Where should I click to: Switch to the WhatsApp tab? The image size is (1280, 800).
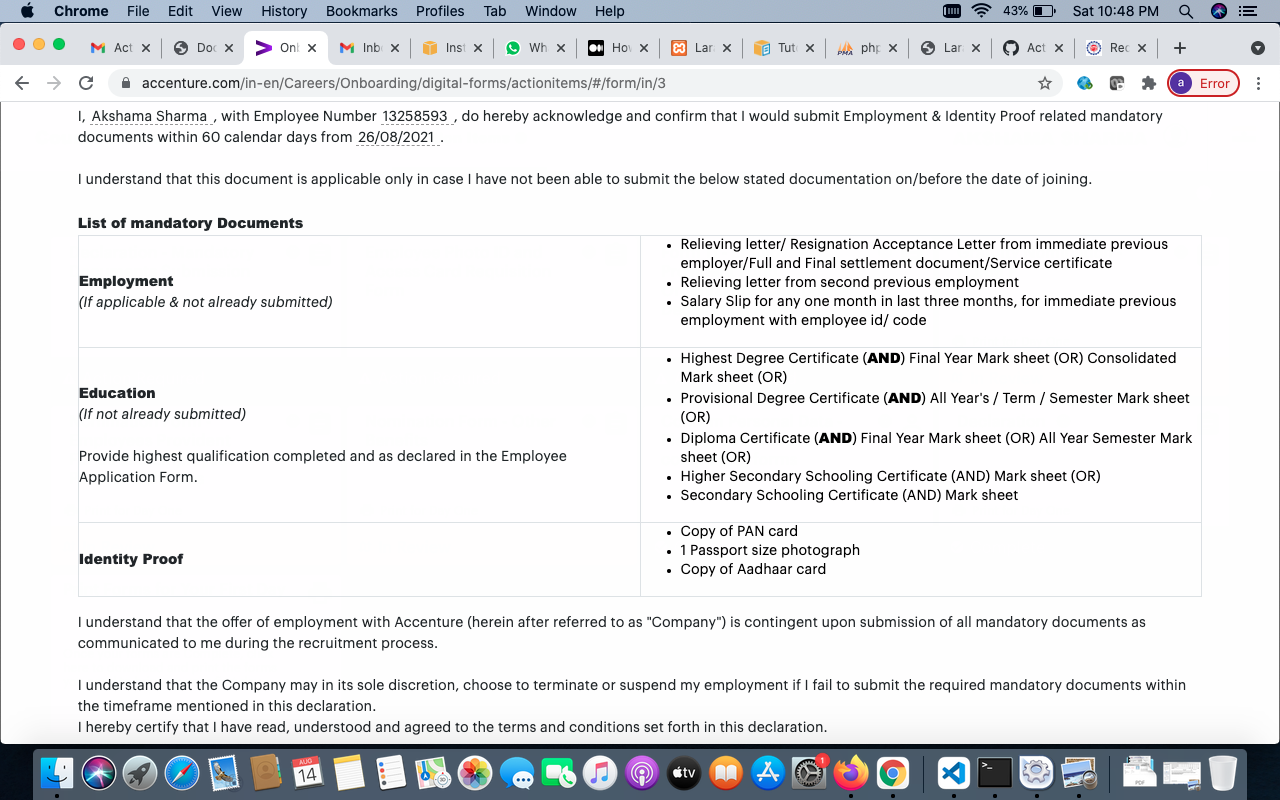pyautogui.click(x=535, y=48)
